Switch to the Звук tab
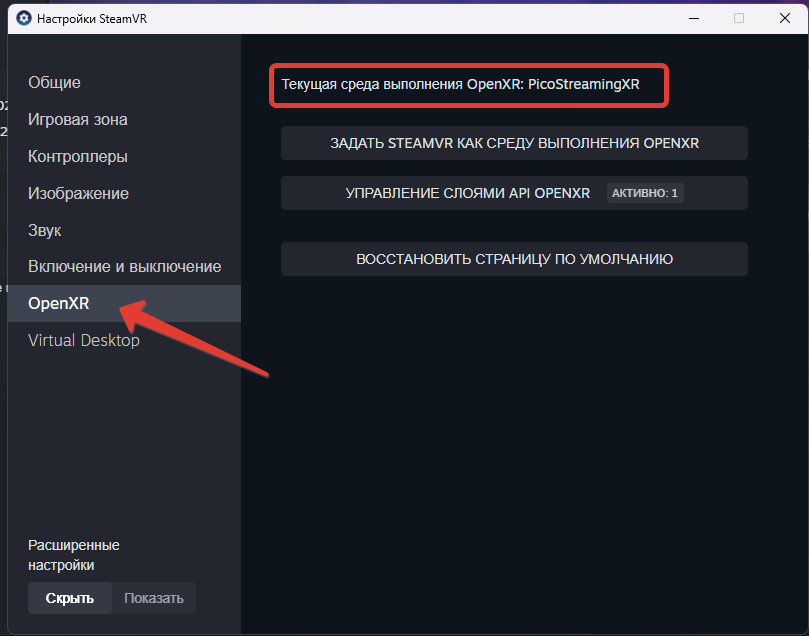The width and height of the screenshot is (809, 636). pos(124,230)
